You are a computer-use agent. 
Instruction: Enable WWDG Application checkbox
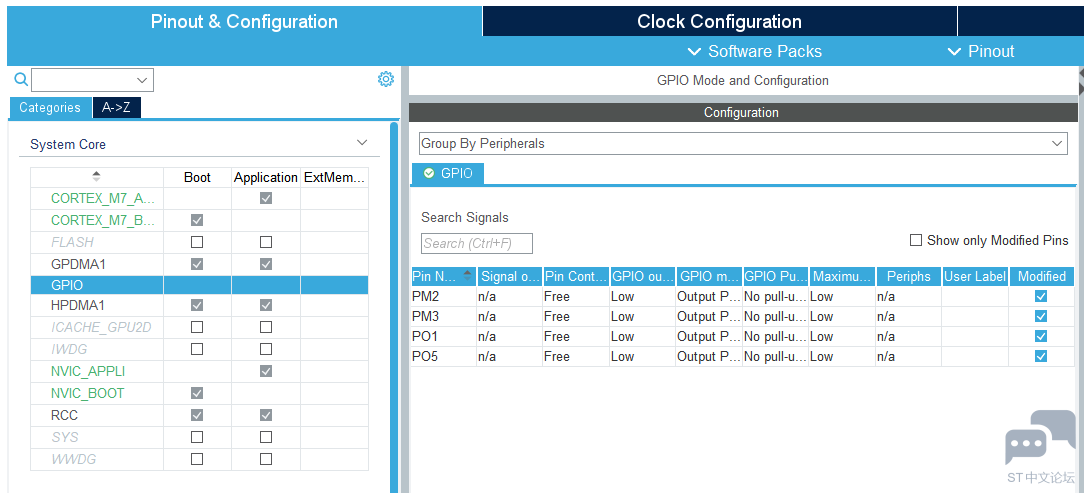coord(265,459)
